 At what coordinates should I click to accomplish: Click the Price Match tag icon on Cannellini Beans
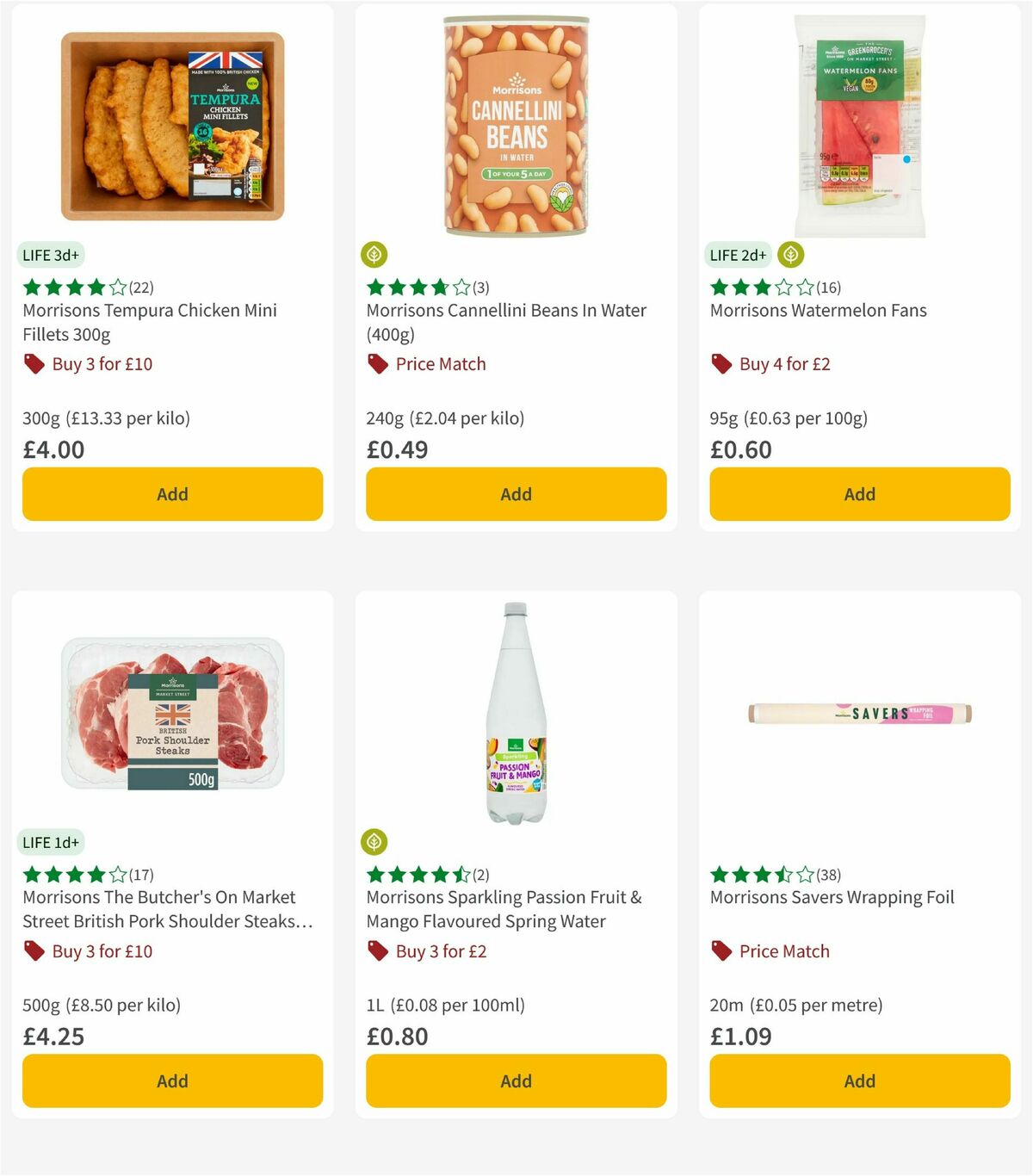pyautogui.click(x=377, y=364)
